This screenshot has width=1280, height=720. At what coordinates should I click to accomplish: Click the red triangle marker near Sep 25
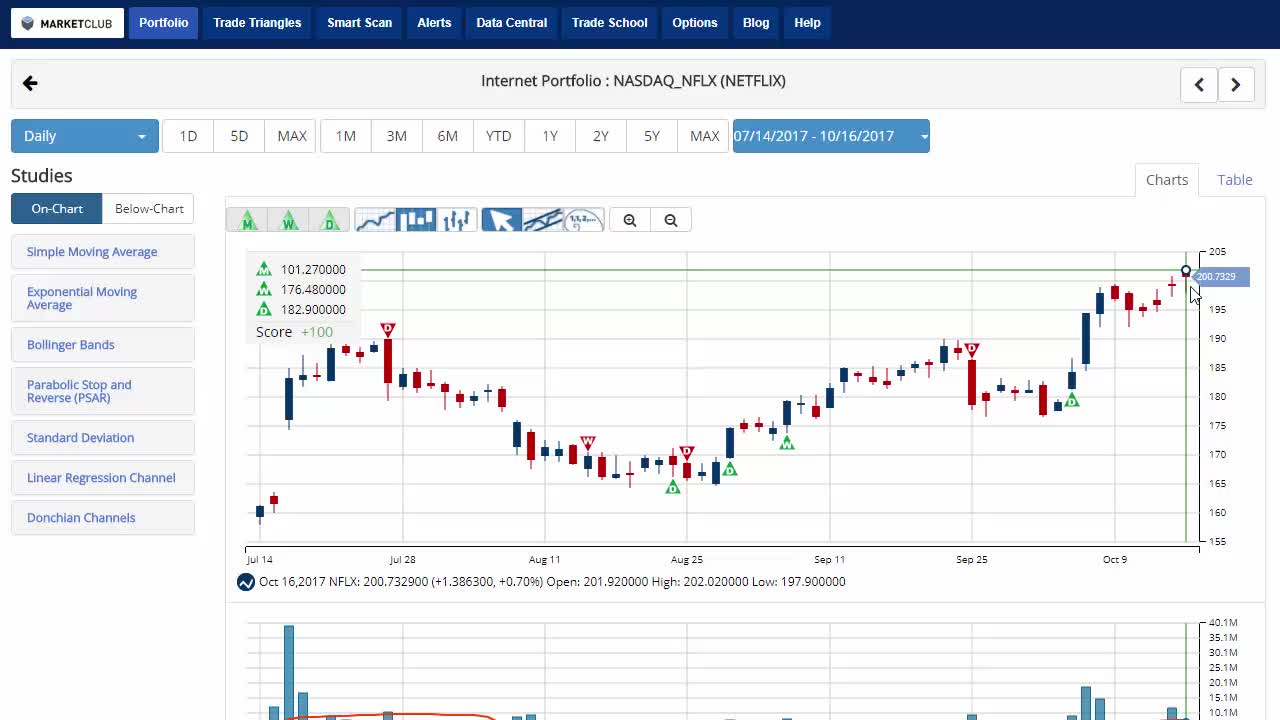tap(972, 349)
